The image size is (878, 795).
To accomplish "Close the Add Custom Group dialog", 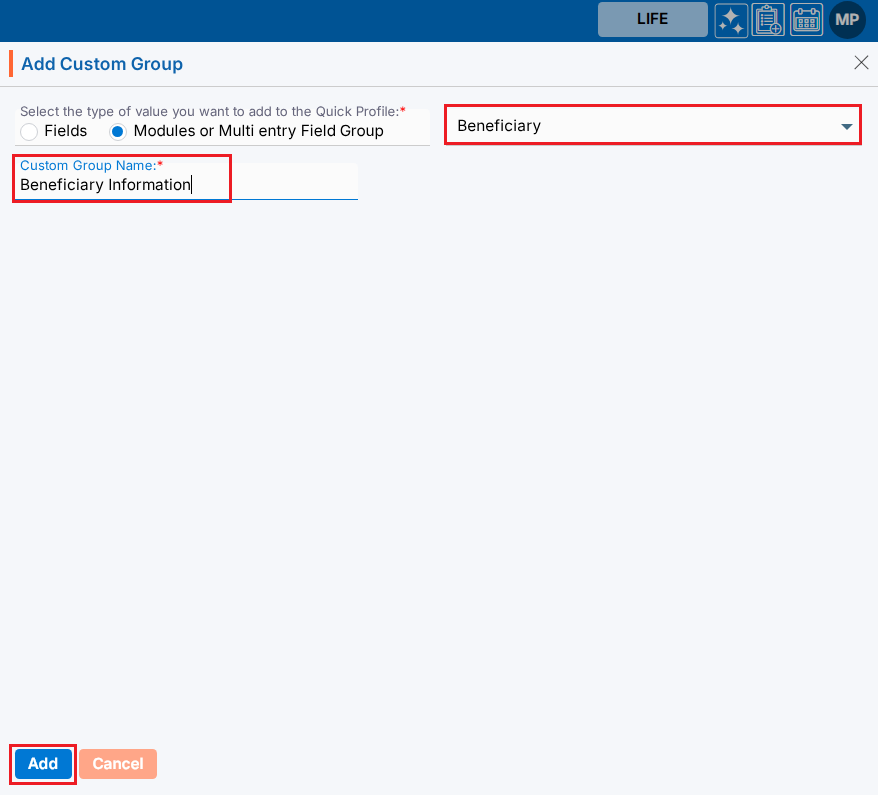I will [x=861, y=63].
